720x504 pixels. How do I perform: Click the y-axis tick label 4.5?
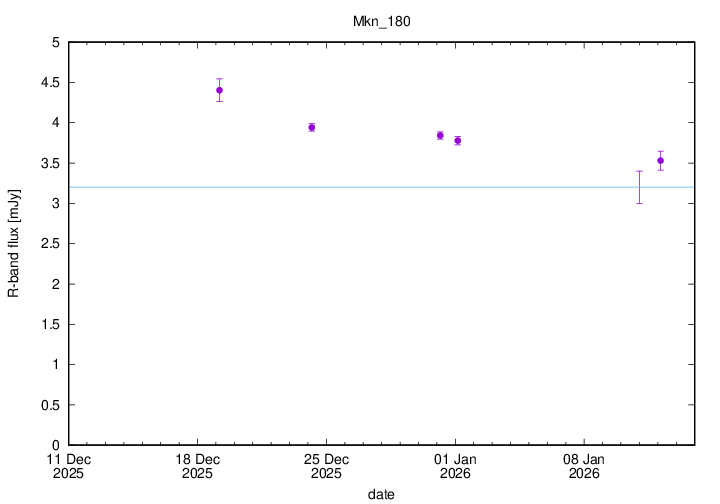(49, 82)
